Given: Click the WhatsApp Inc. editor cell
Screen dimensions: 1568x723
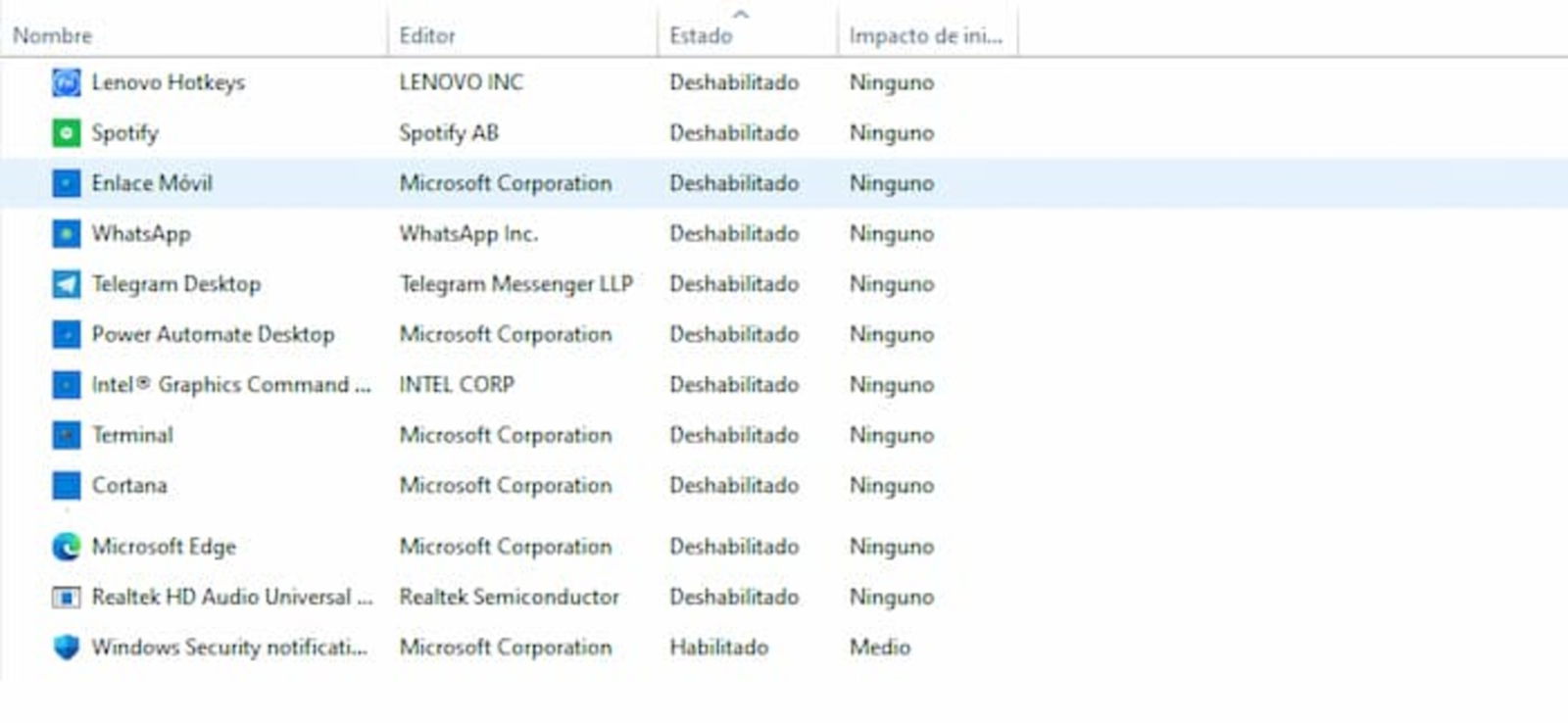Looking at the screenshot, I should [468, 234].
